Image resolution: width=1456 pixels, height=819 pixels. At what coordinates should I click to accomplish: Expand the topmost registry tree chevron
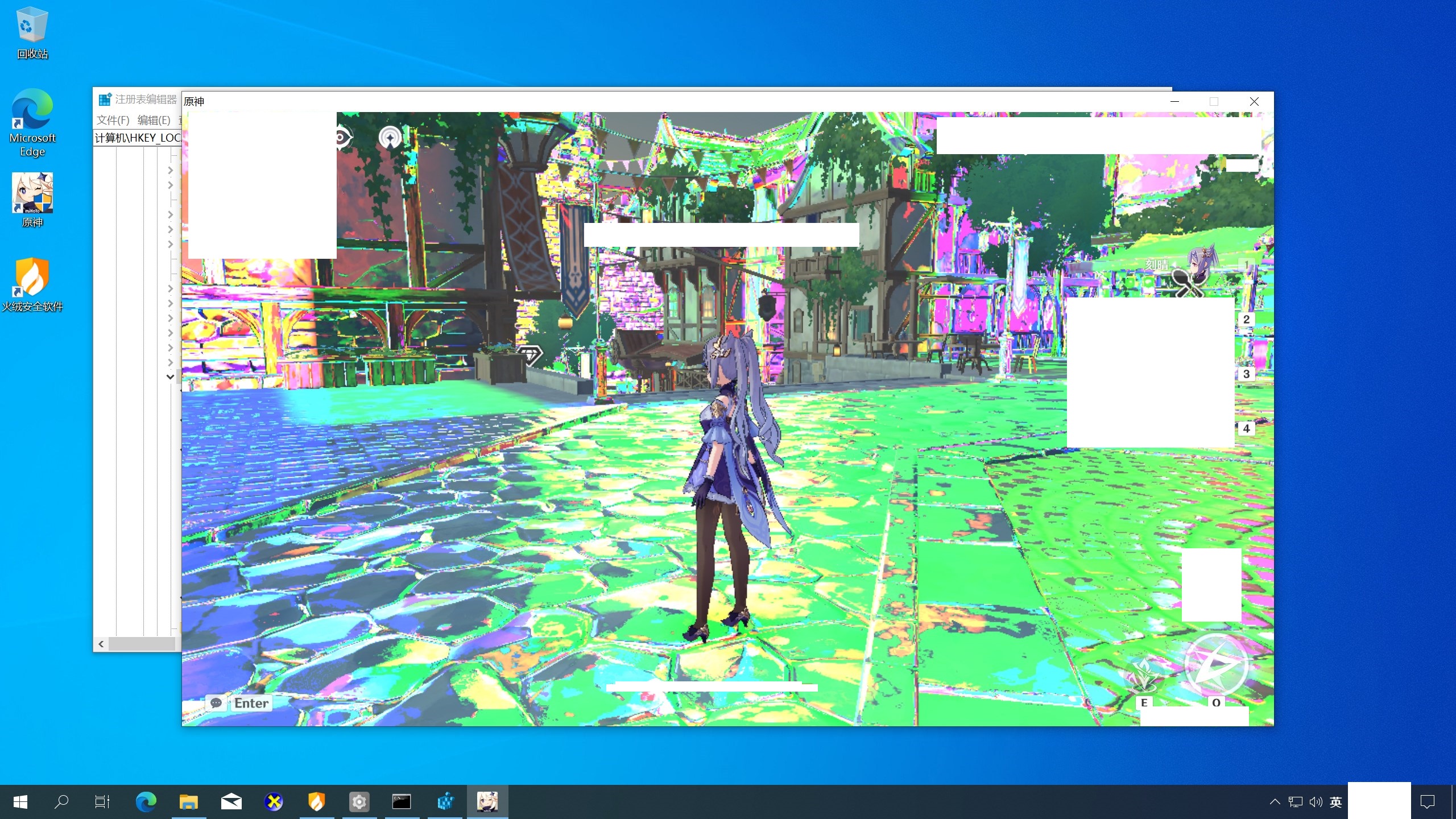tap(170, 170)
